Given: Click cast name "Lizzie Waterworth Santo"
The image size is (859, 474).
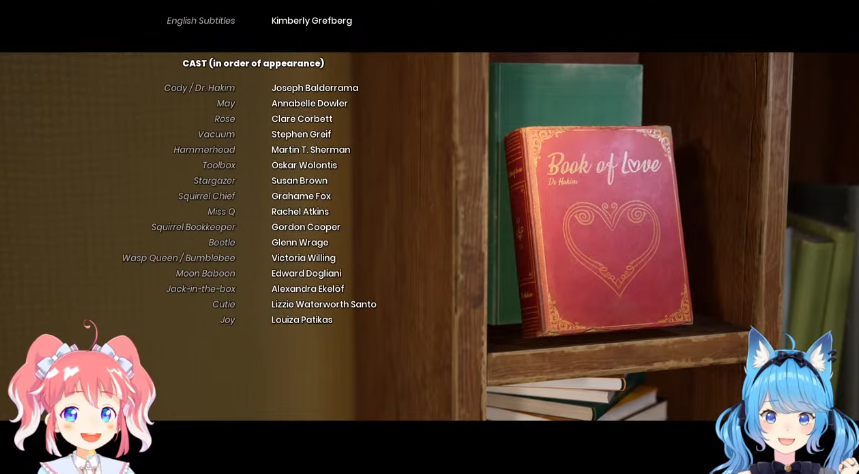Looking at the screenshot, I should (324, 304).
